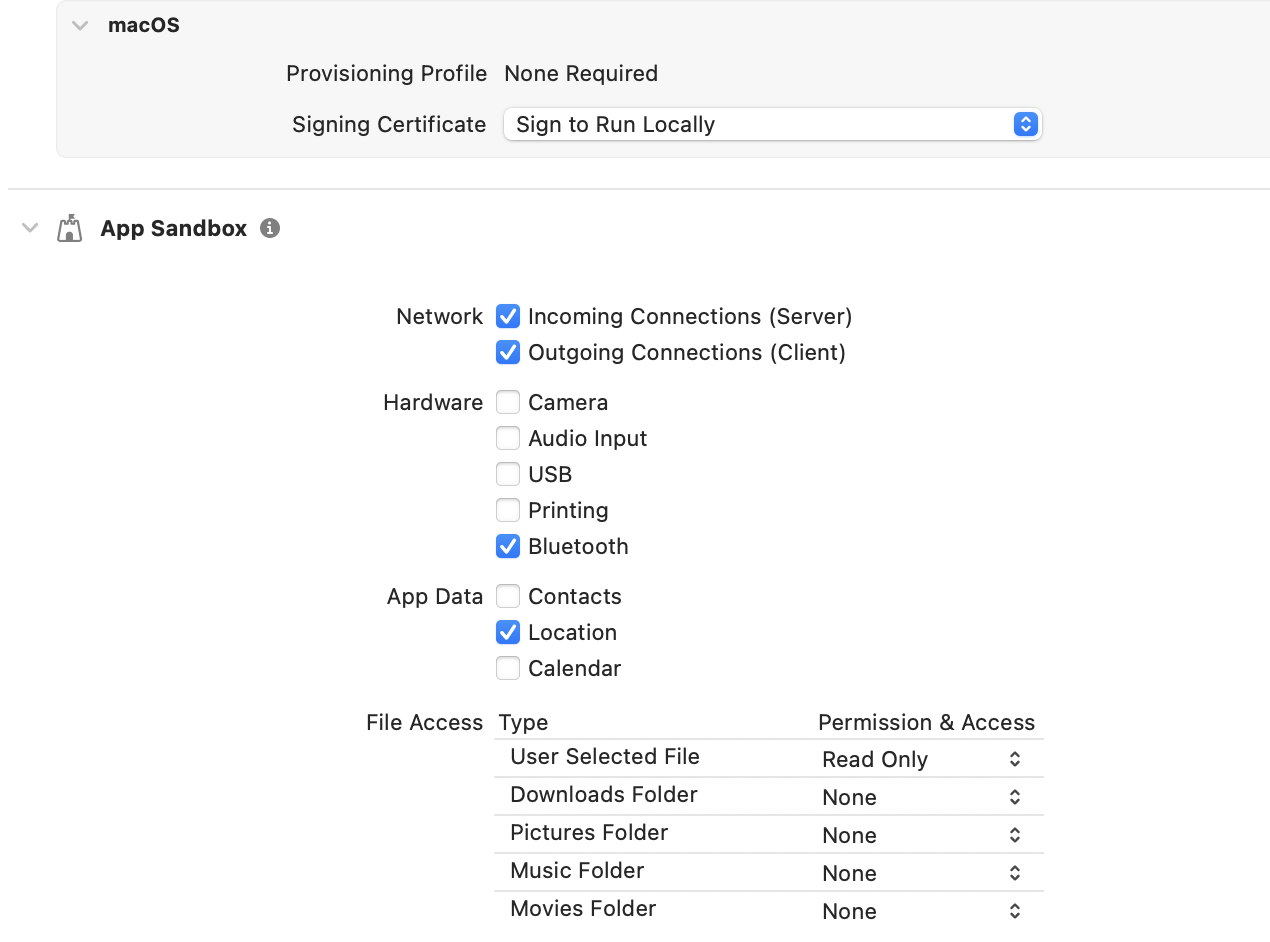Turn off Bluetooth access

(x=508, y=546)
